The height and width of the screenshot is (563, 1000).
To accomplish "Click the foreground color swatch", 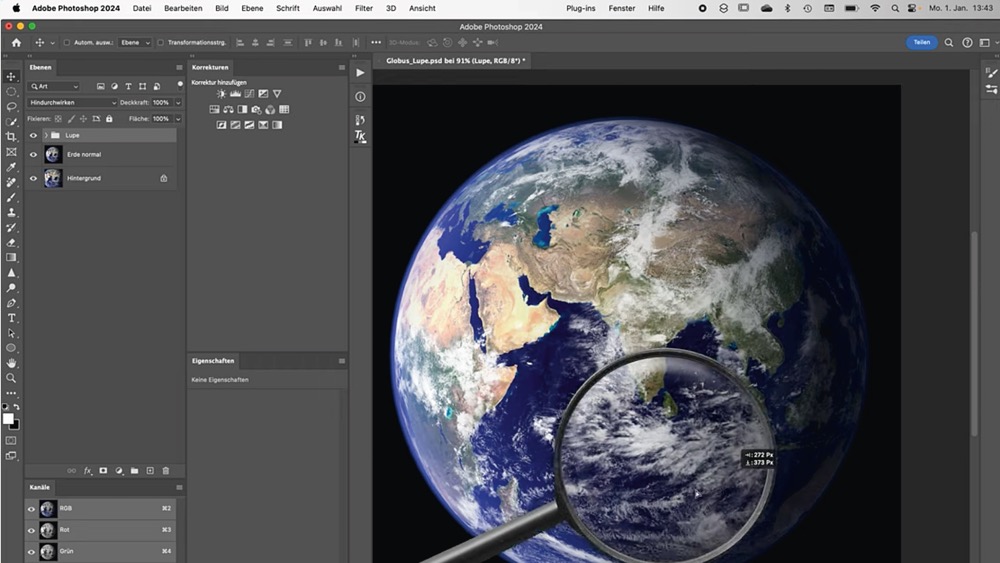I will pyautogui.click(x=8, y=419).
